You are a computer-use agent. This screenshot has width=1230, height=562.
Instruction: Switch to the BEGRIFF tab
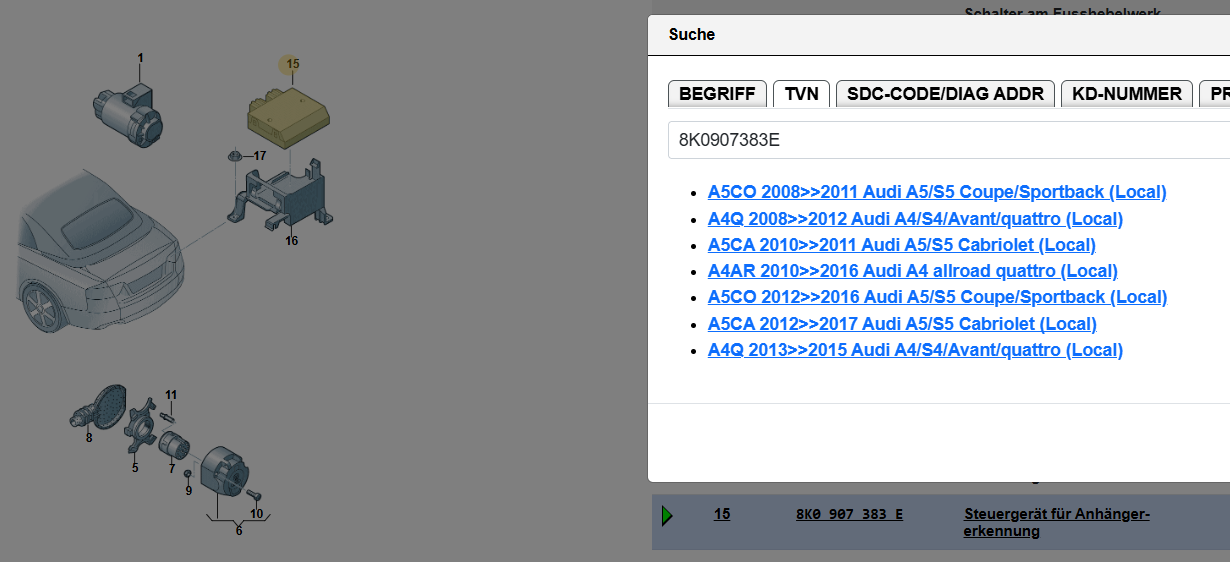(x=717, y=94)
